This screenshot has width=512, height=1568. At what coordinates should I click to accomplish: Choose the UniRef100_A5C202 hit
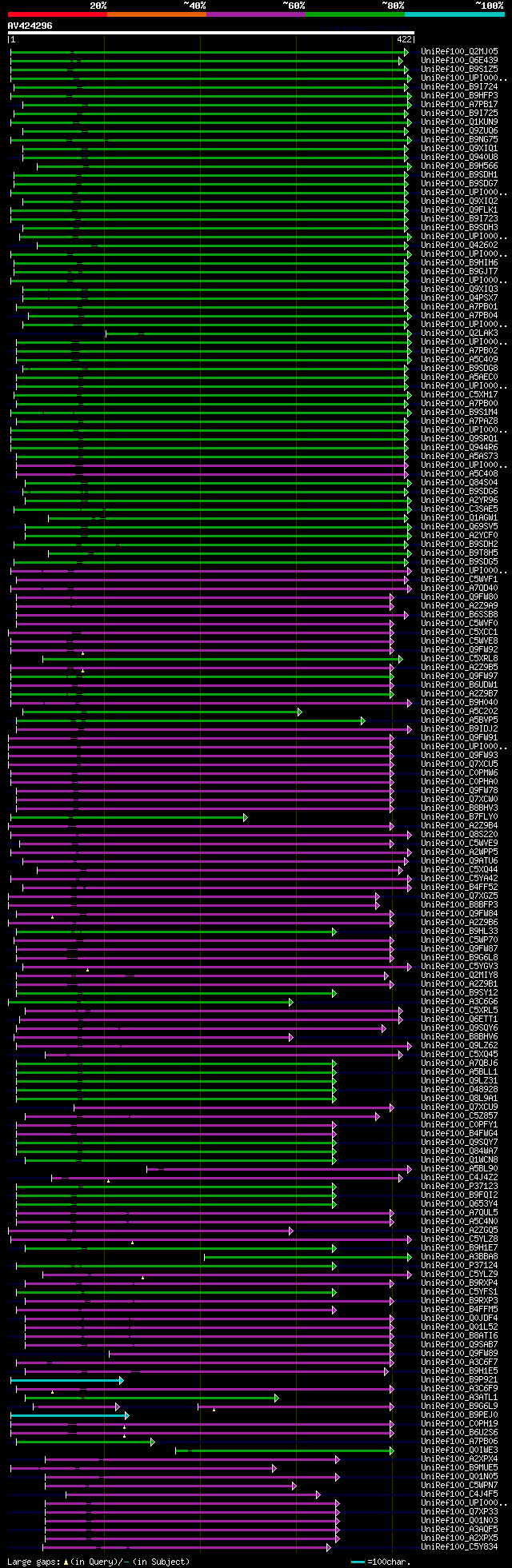click(459, 711)
